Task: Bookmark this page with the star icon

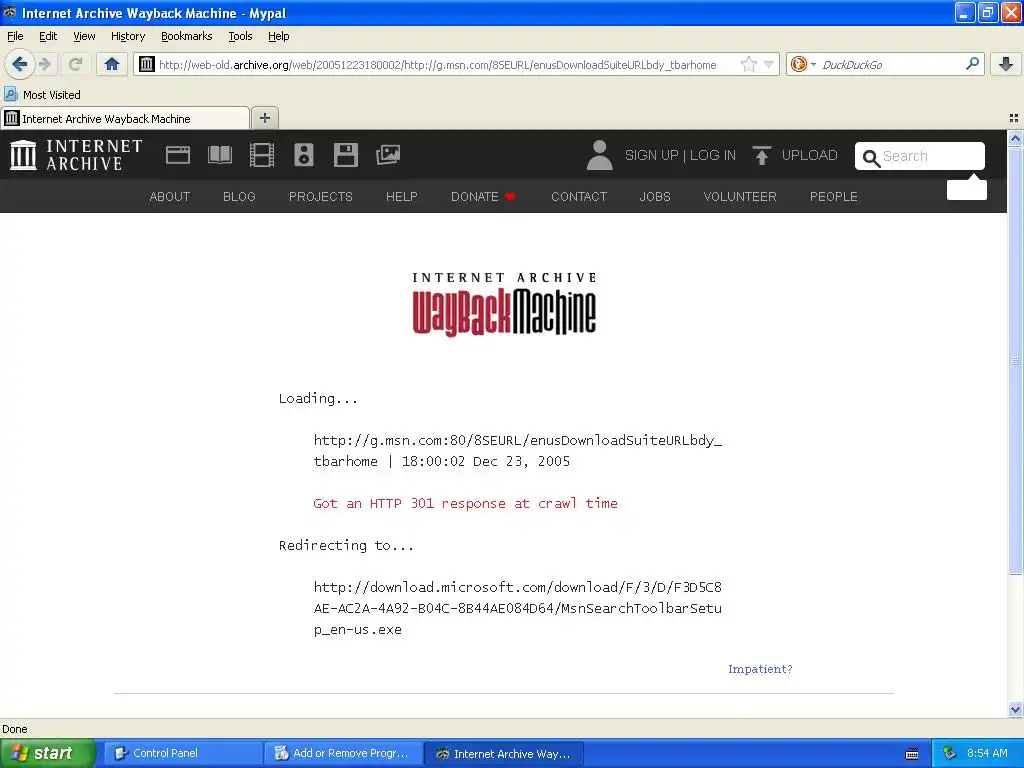Action: click(x=748, y=64)
